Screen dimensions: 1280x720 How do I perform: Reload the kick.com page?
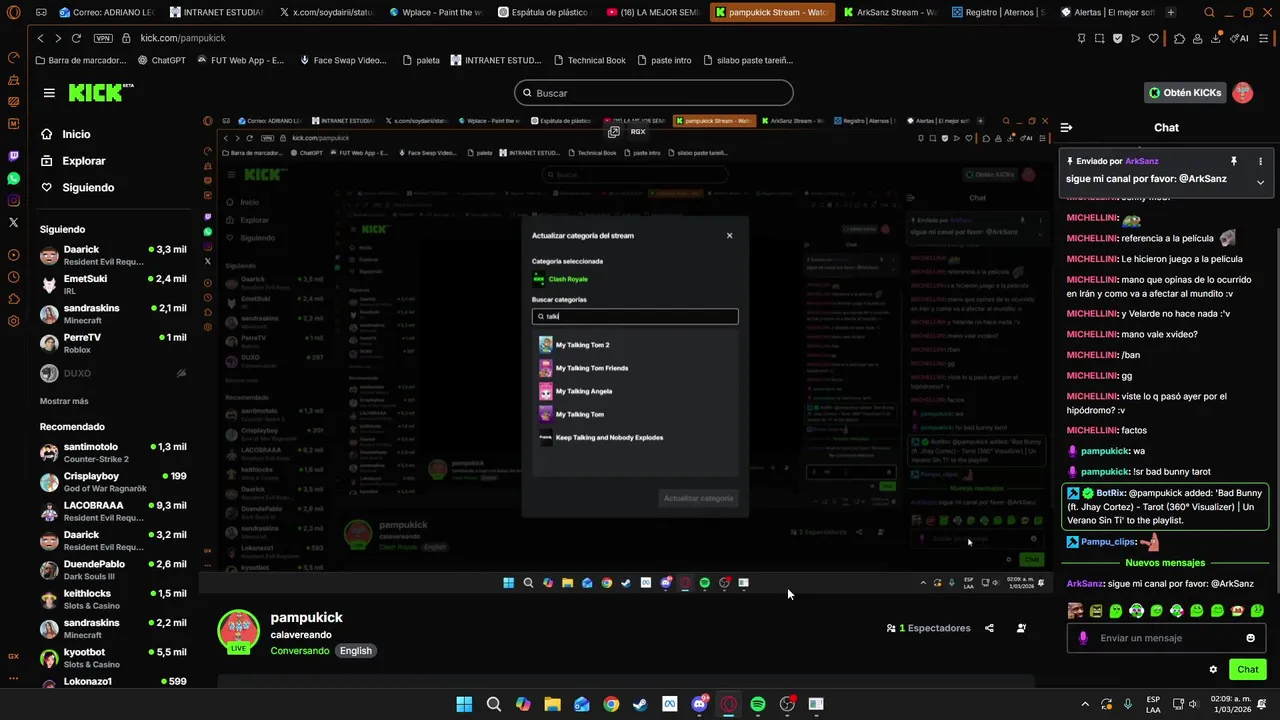[75, 38]
